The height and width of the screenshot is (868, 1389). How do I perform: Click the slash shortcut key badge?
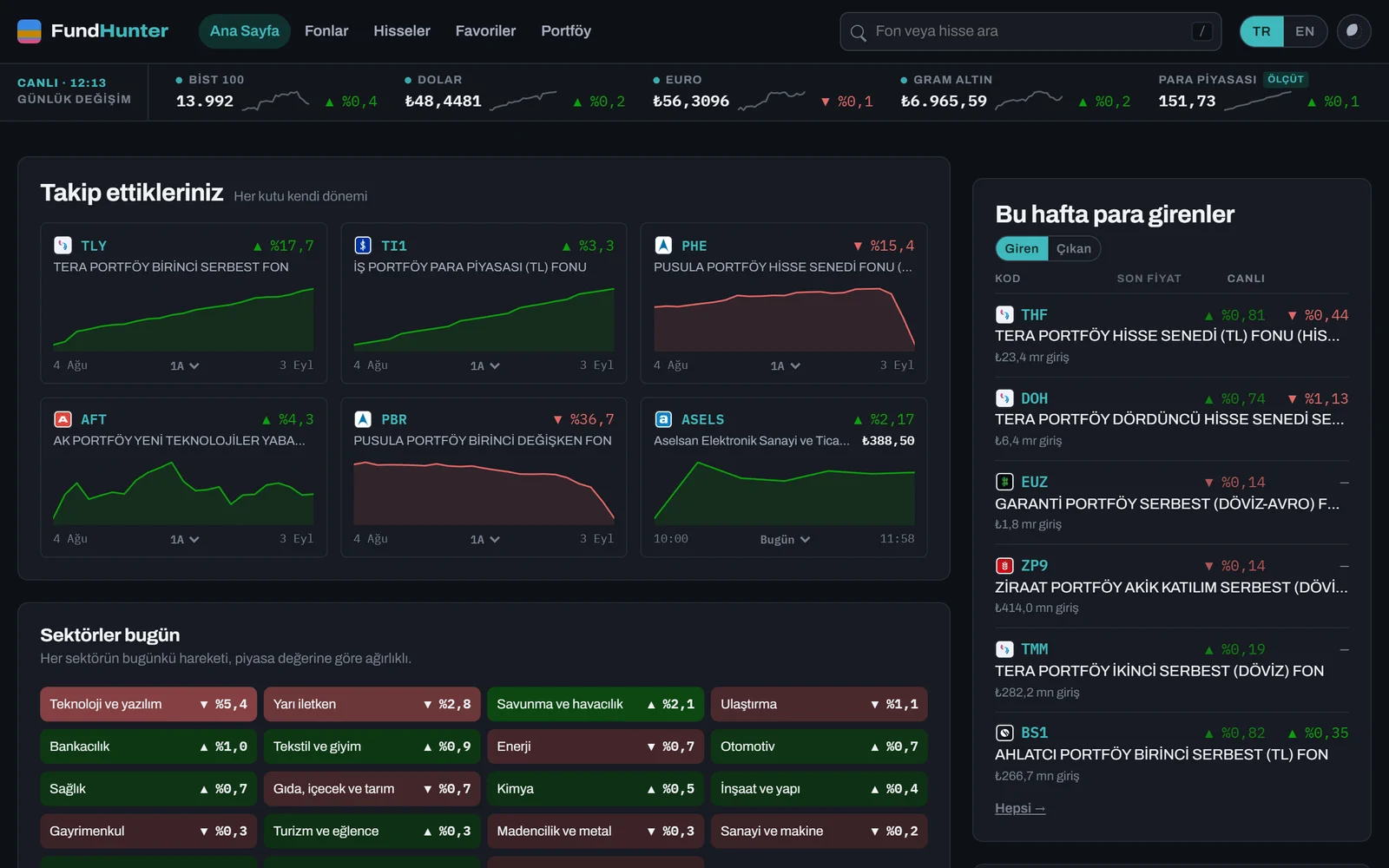click(x=1201, y=31)
